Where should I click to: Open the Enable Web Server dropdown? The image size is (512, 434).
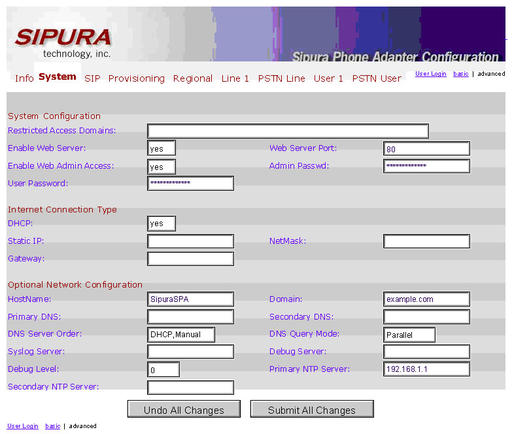pos(161,148)
